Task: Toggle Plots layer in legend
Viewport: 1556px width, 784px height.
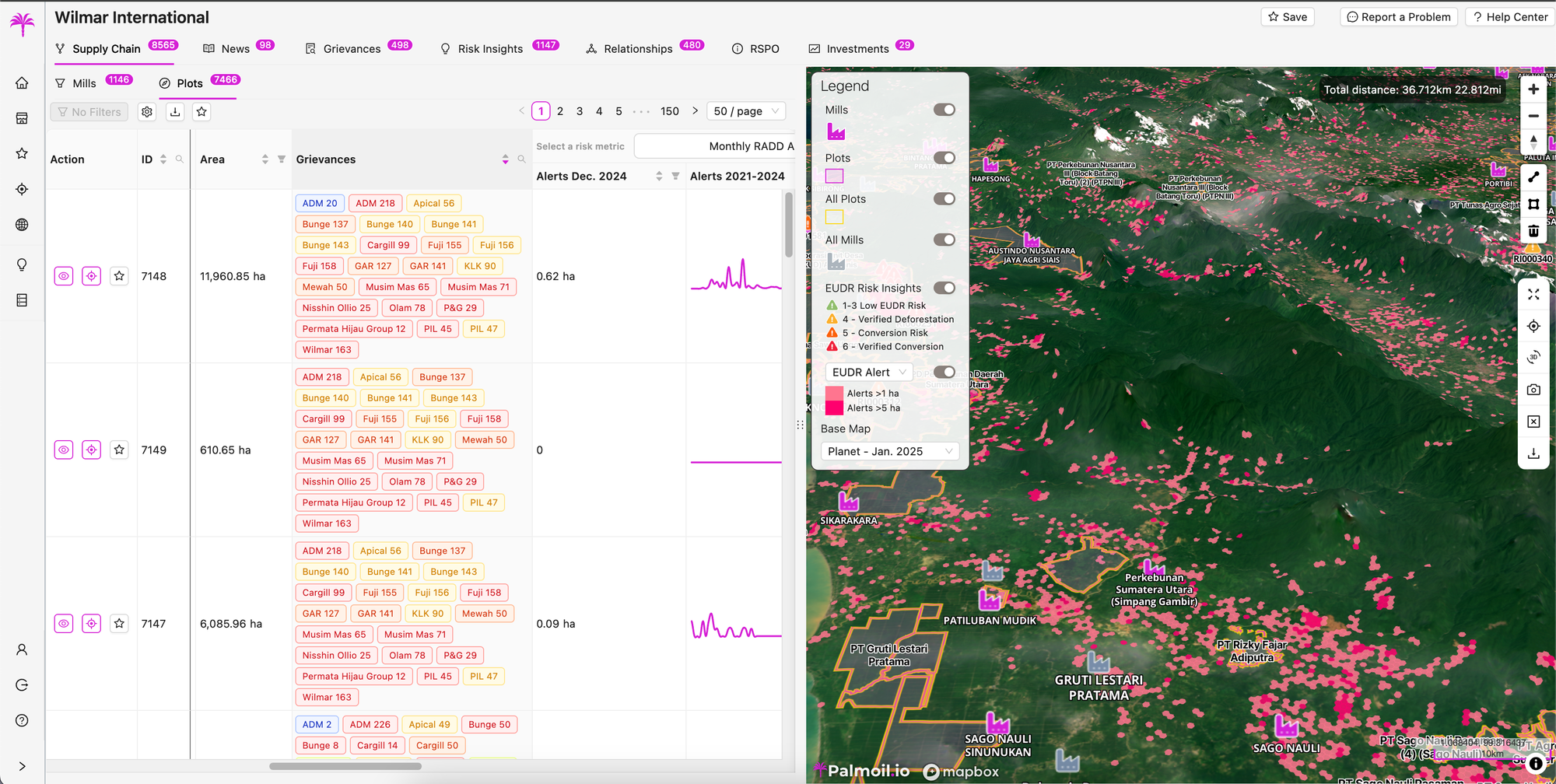Action: [944, 158]
